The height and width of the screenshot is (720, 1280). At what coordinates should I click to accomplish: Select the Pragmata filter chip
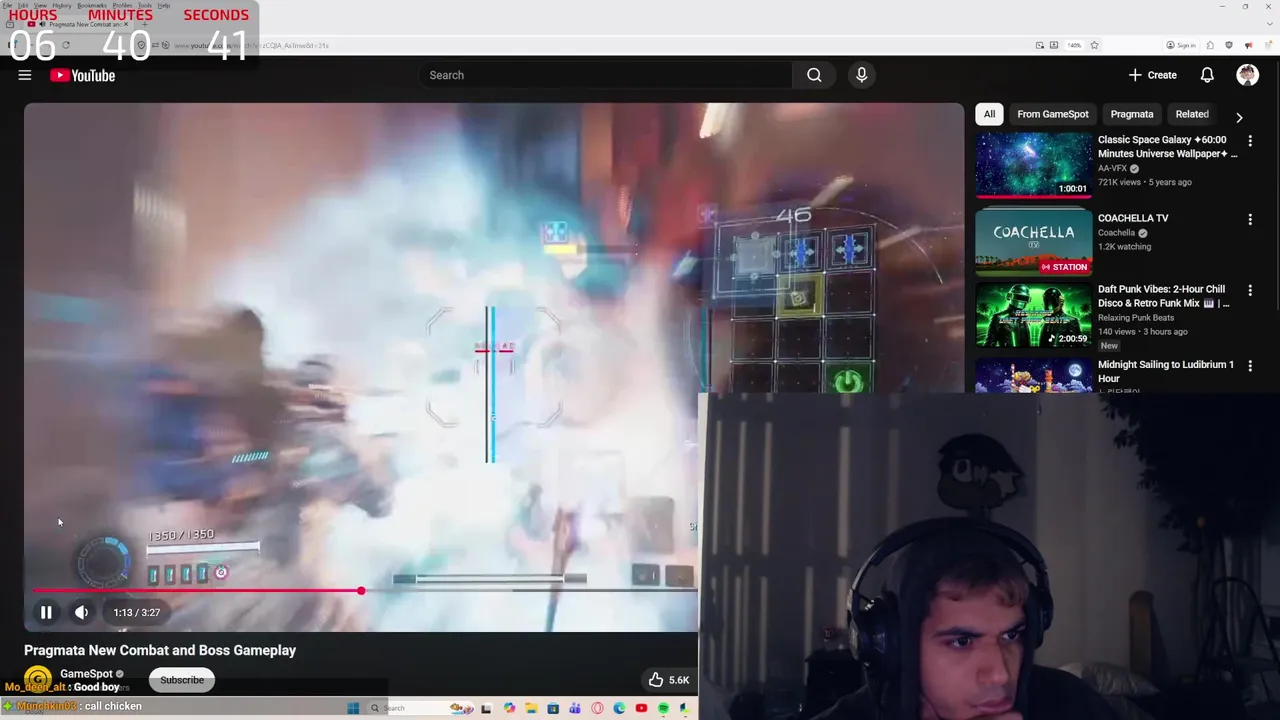click(x=1132, y=114)
